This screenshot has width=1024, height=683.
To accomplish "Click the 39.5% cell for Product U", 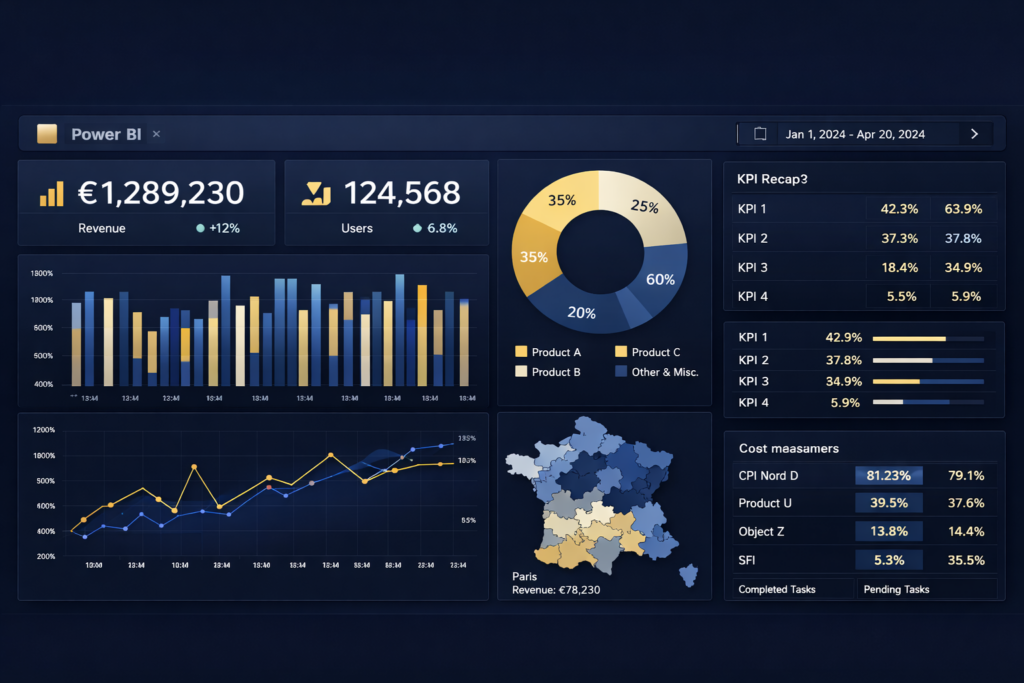I will [x=889, y=503].
